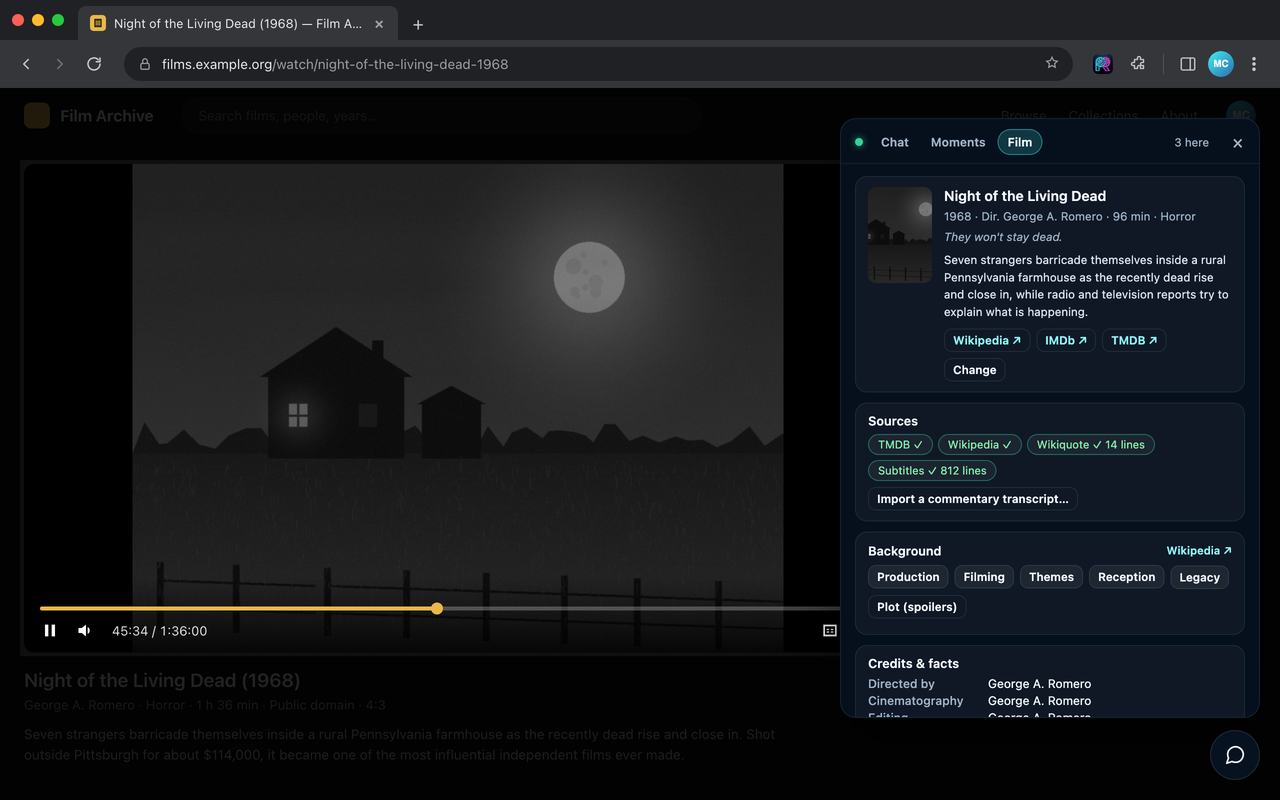Show the Reception background section
Image resolution: width=1280 pixels, height=800 pixels.
coord(1126,577)
